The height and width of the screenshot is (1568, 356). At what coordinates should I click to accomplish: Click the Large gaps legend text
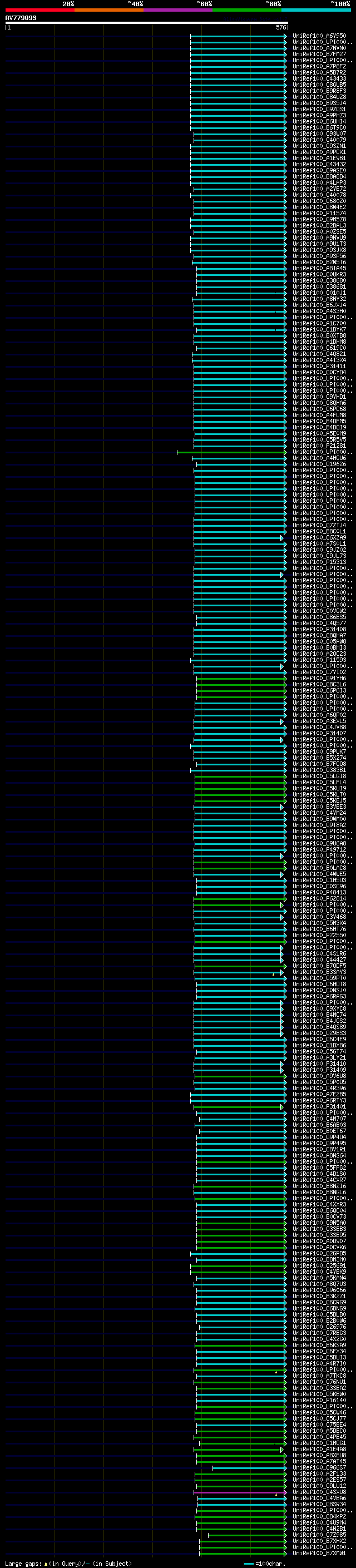[x=23, y=1564]
